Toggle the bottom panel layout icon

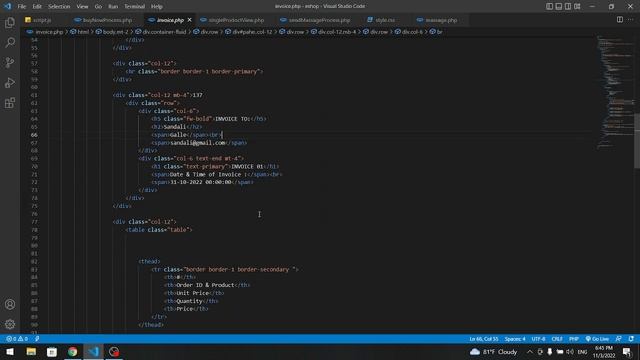559,6
